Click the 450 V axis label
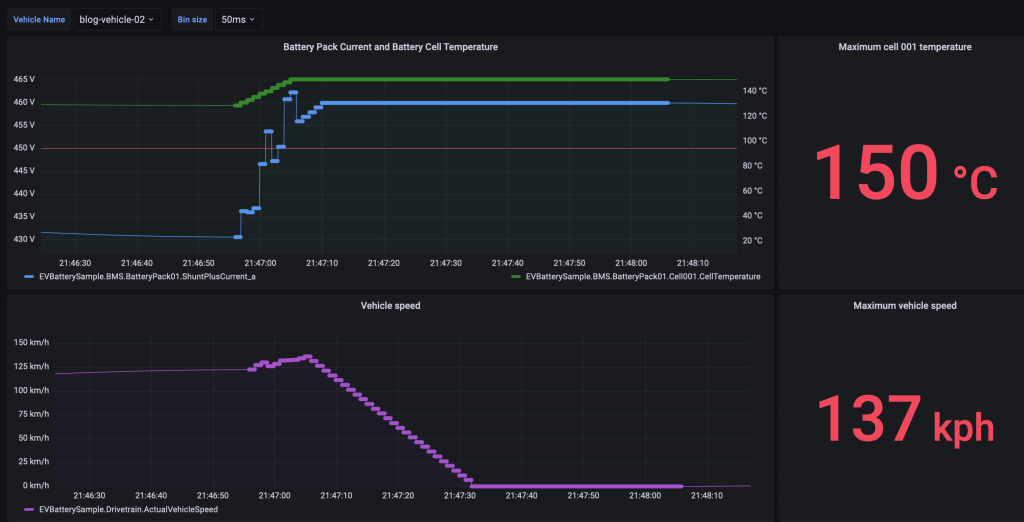This screenshot has height=522, width=1024. coord(24,148)
